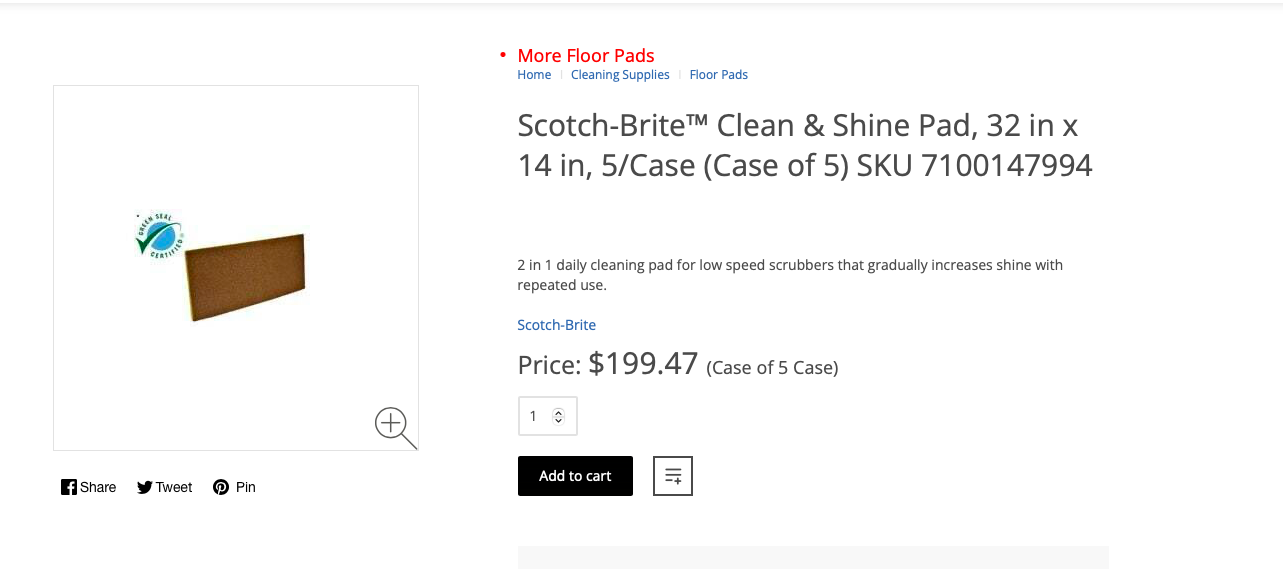The height and width of the screenshot is (569, 1283).
Task: Open the red More Floor Pads link
Action: 586,56
